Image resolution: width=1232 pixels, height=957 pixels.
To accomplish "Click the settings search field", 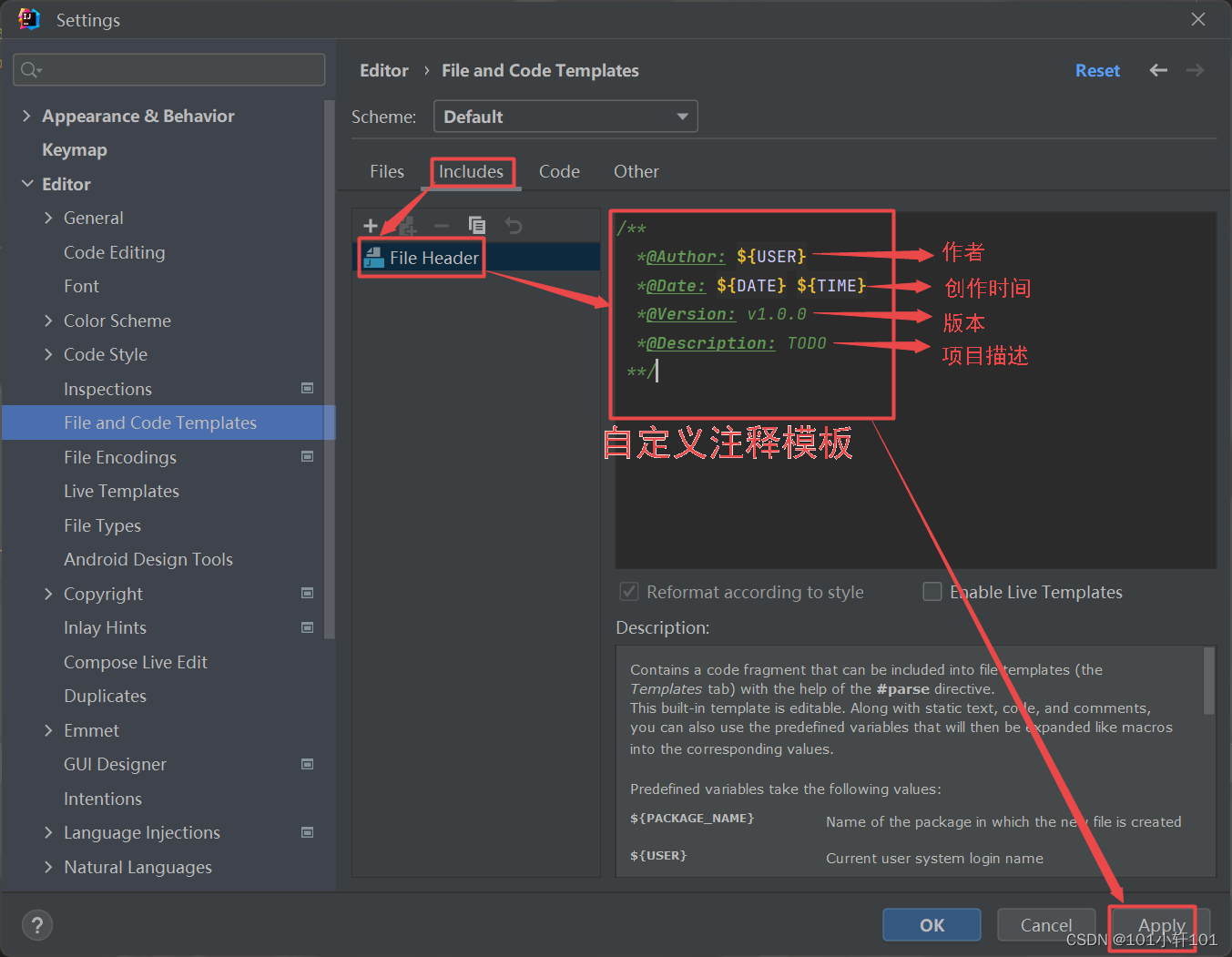I will [x=169, y=70].
